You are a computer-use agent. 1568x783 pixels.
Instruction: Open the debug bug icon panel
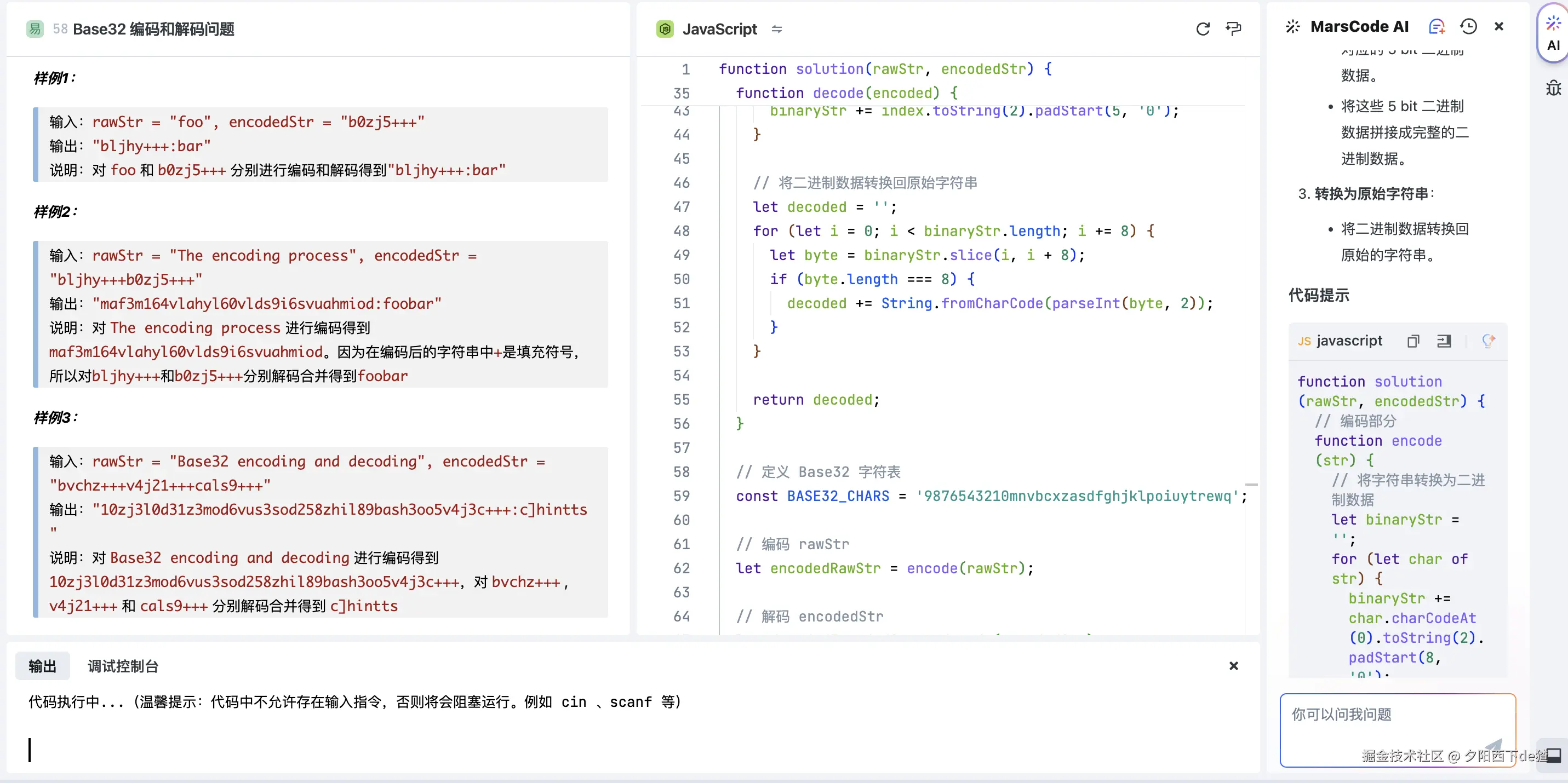tap(1553, 89)
